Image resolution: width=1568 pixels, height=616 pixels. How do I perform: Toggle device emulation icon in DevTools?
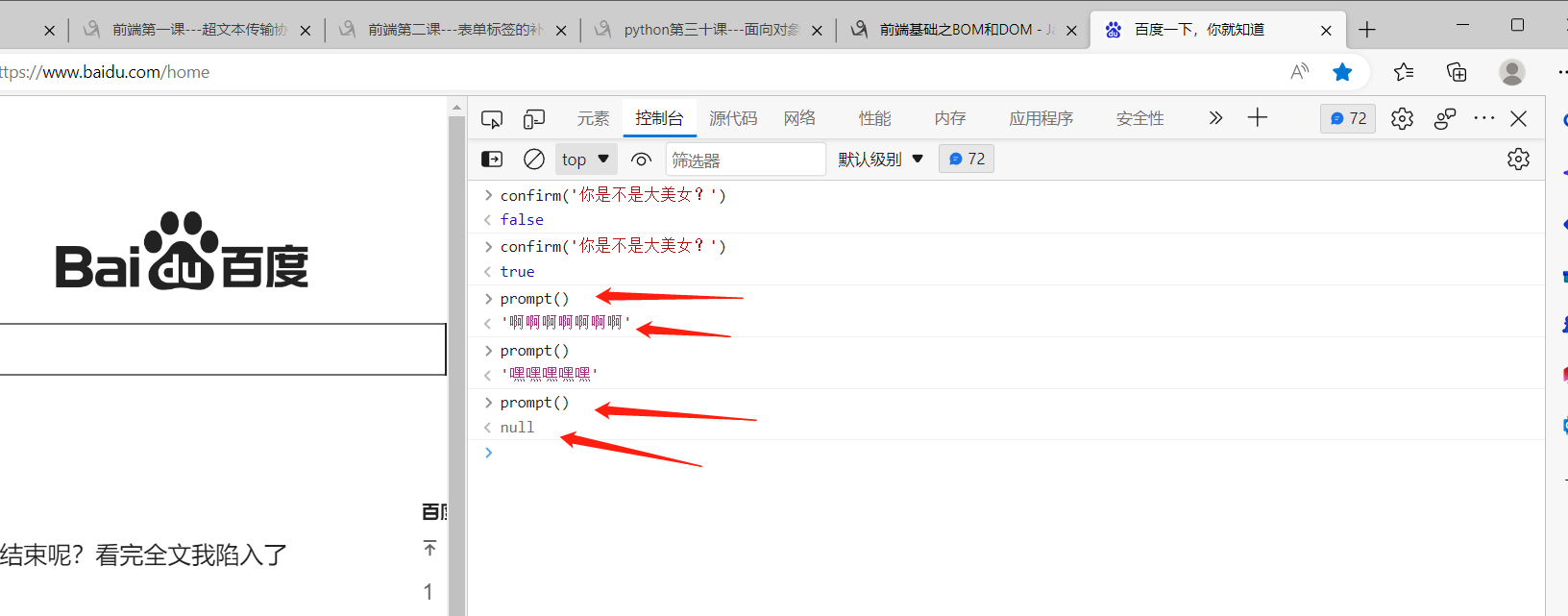pyautogui.click(x=534, y=119)
